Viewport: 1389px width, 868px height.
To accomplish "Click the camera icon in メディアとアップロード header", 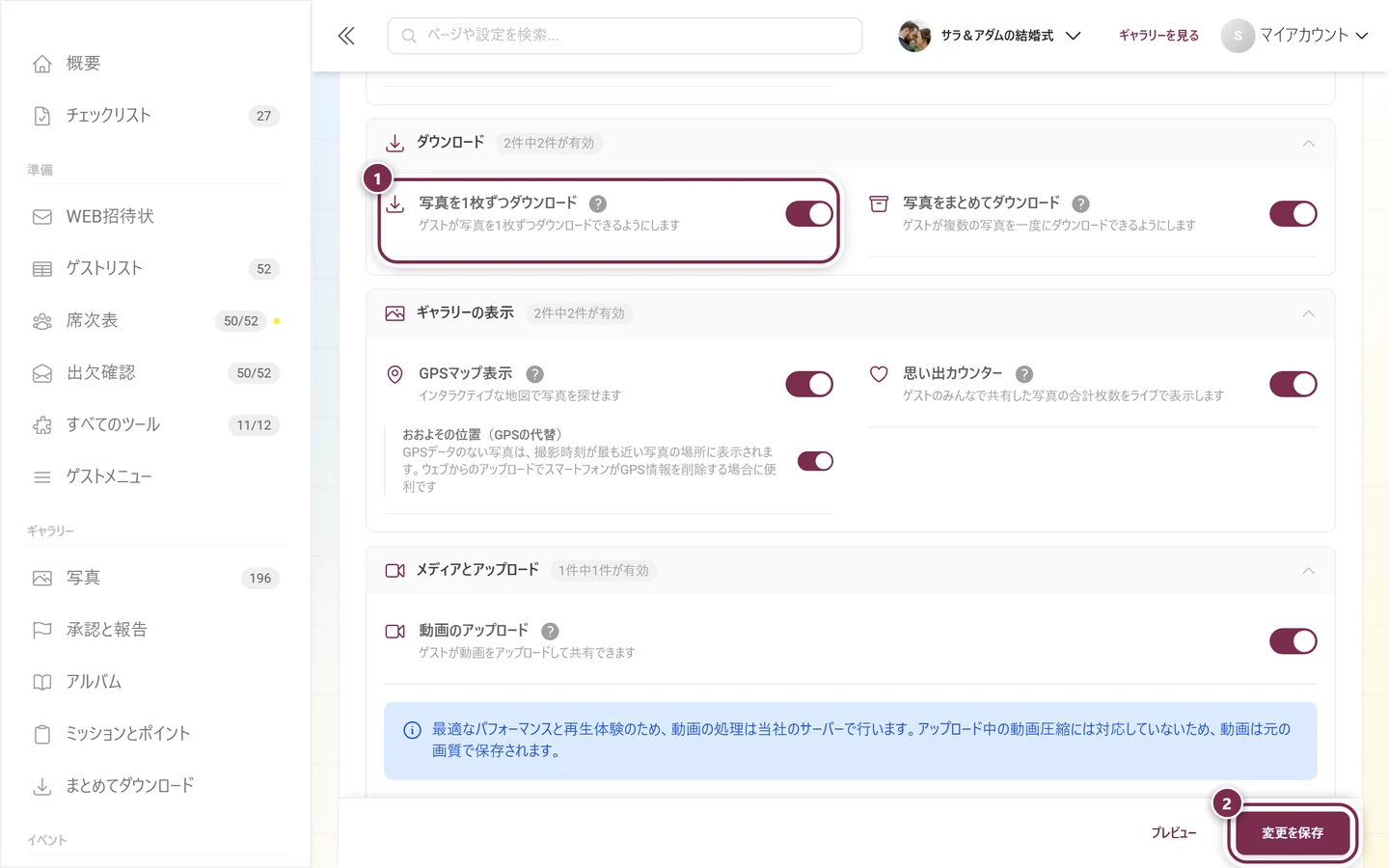I will tap(395, 571).
